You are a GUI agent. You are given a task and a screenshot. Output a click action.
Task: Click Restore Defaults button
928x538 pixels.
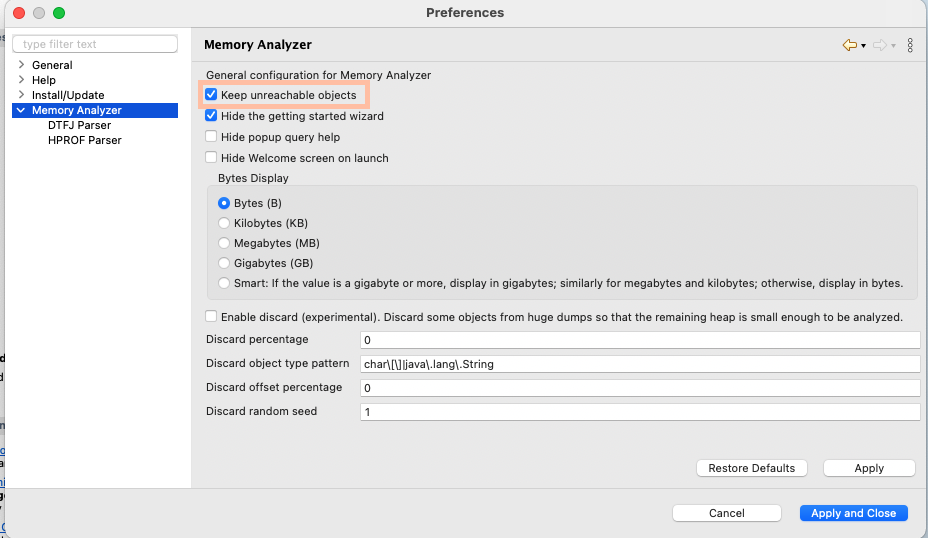tap(752, 468)
